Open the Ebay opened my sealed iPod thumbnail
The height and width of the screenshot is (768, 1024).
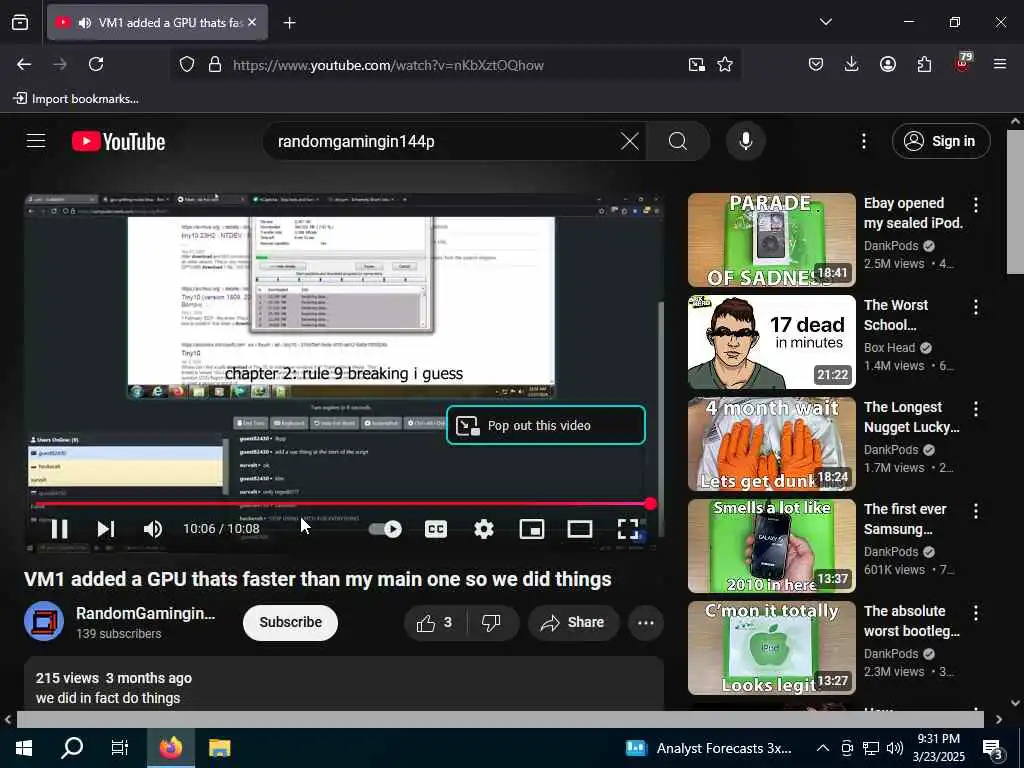click(x=771, y=240)
